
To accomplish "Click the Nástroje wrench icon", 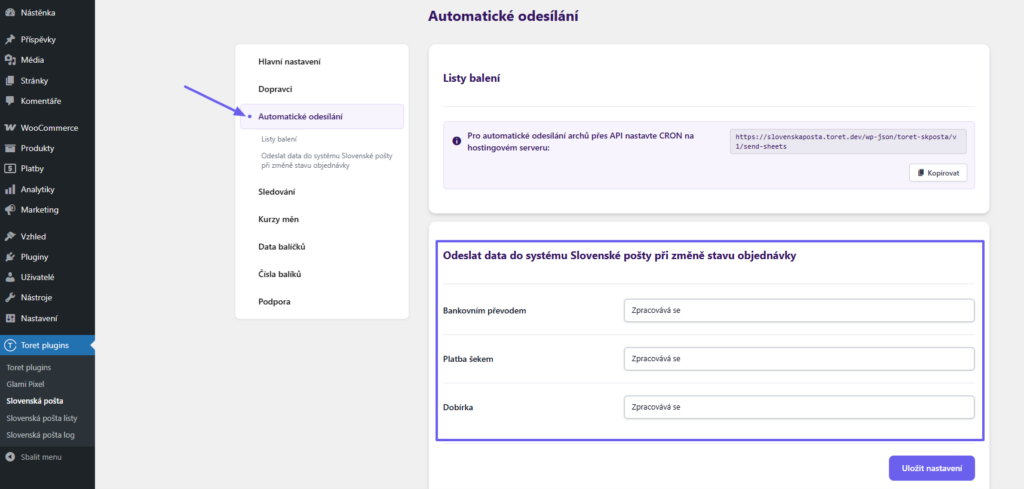I will pyautogui.click(x=10, y=298).
